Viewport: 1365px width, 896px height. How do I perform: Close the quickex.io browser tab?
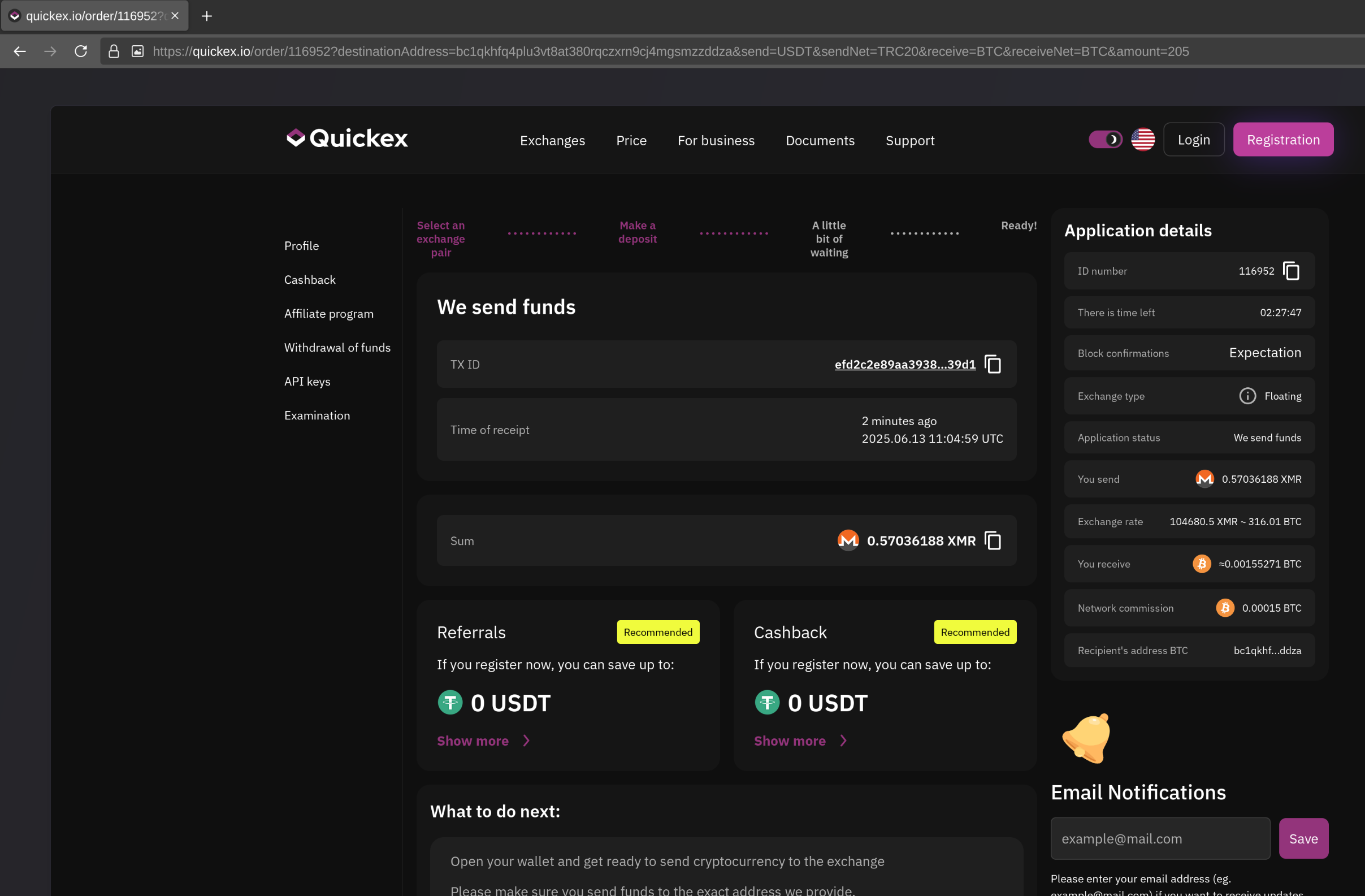point(175,16)
